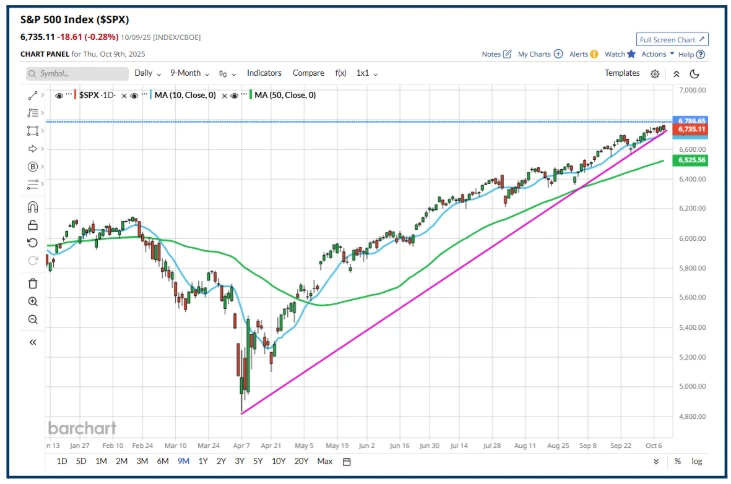Click the Full Screen Chart button

coord(672,39)
